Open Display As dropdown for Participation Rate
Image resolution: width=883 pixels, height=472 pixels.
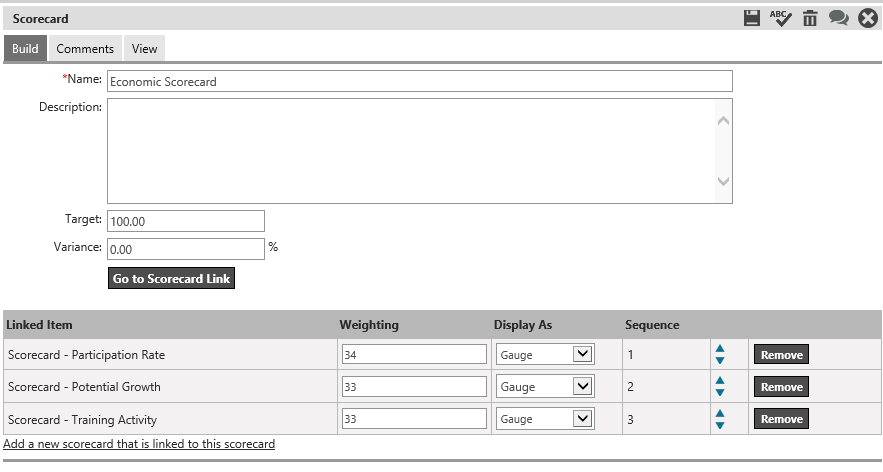545,355
